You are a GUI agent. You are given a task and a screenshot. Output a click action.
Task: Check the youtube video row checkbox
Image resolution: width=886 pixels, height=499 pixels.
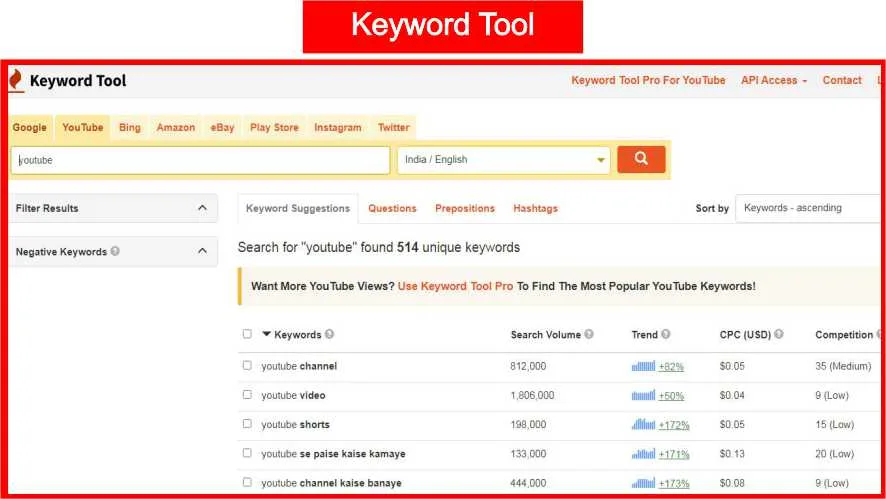click(x=247, y=394)
